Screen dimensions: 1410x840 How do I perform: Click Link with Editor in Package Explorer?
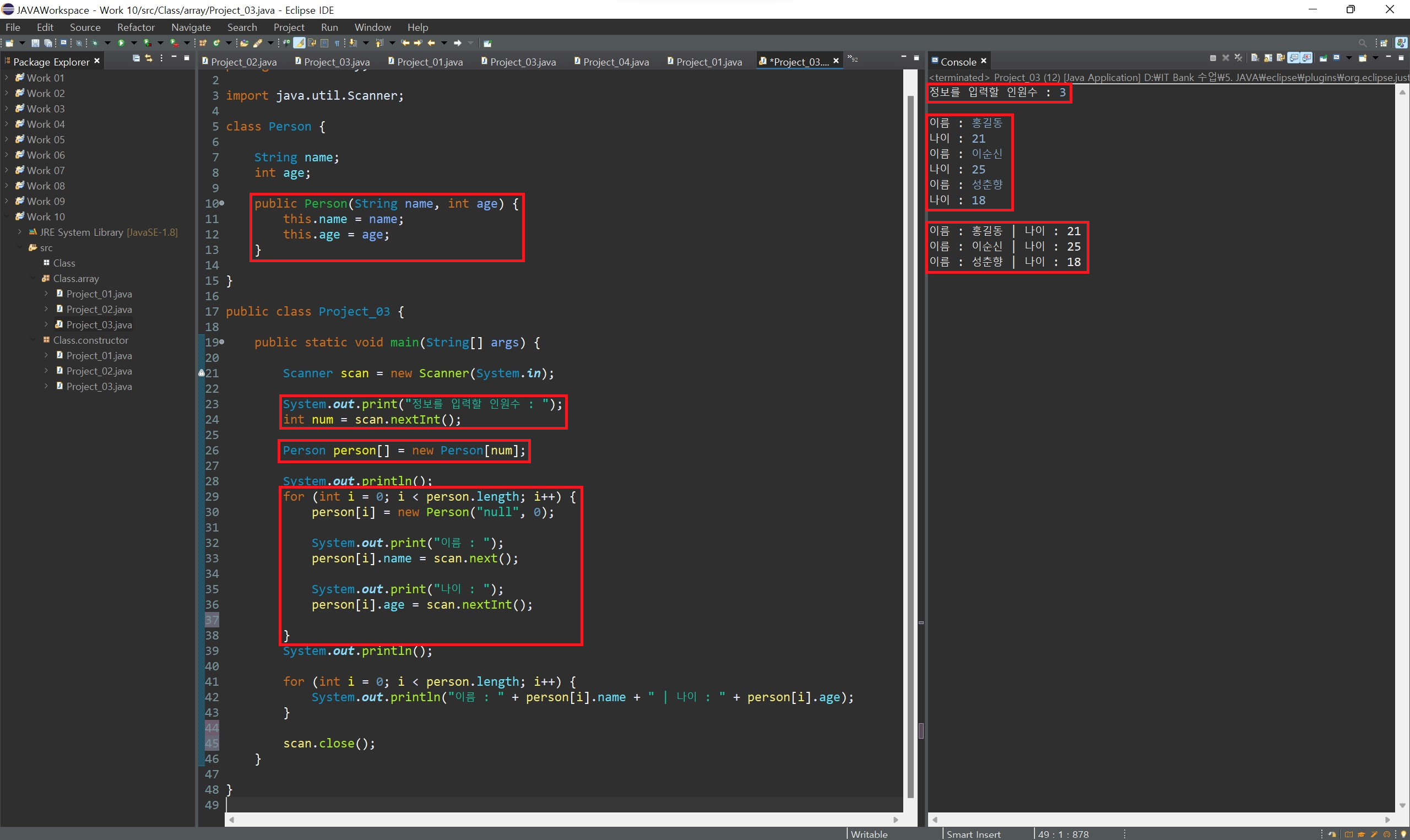149,58
